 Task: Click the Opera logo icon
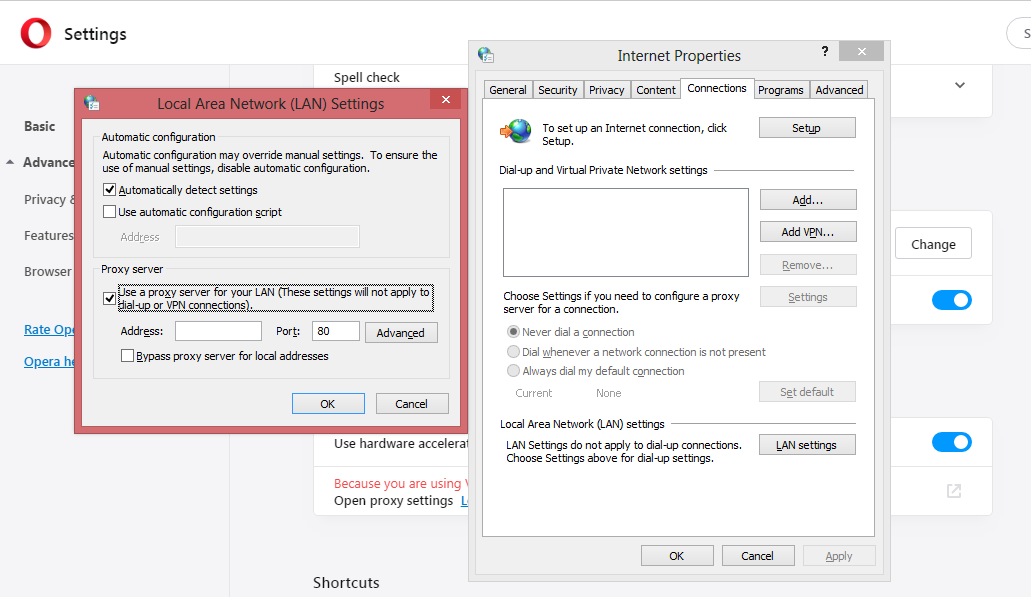pos(35,33)
